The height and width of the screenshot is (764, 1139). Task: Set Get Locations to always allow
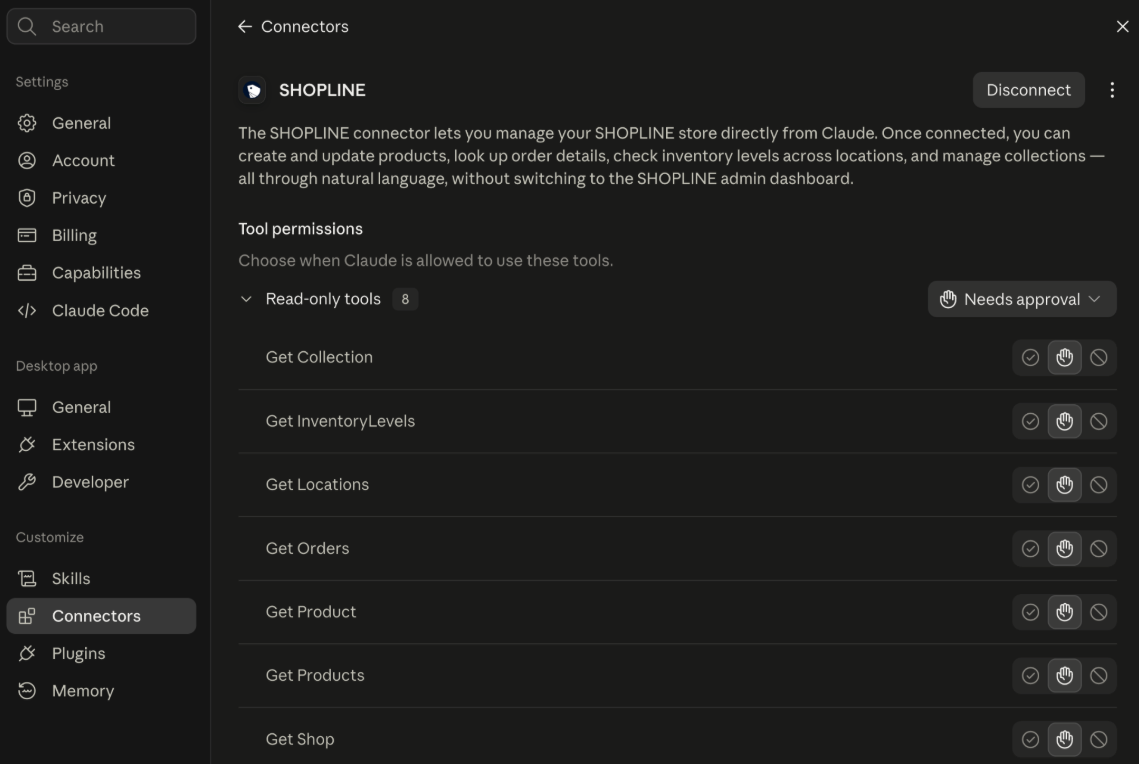point(1030,484)
